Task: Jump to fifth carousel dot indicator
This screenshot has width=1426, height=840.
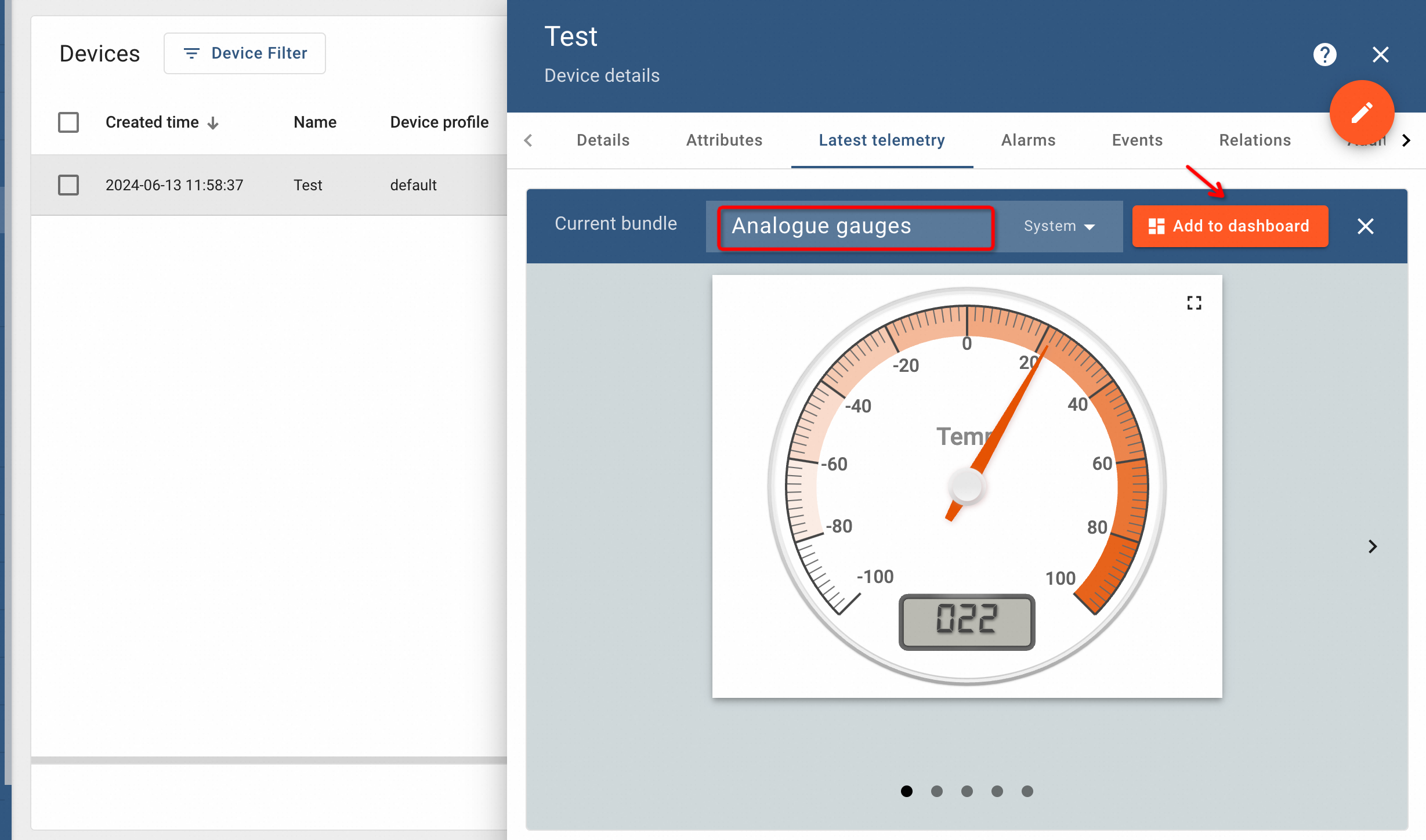Action: (x=1027, y=791)
